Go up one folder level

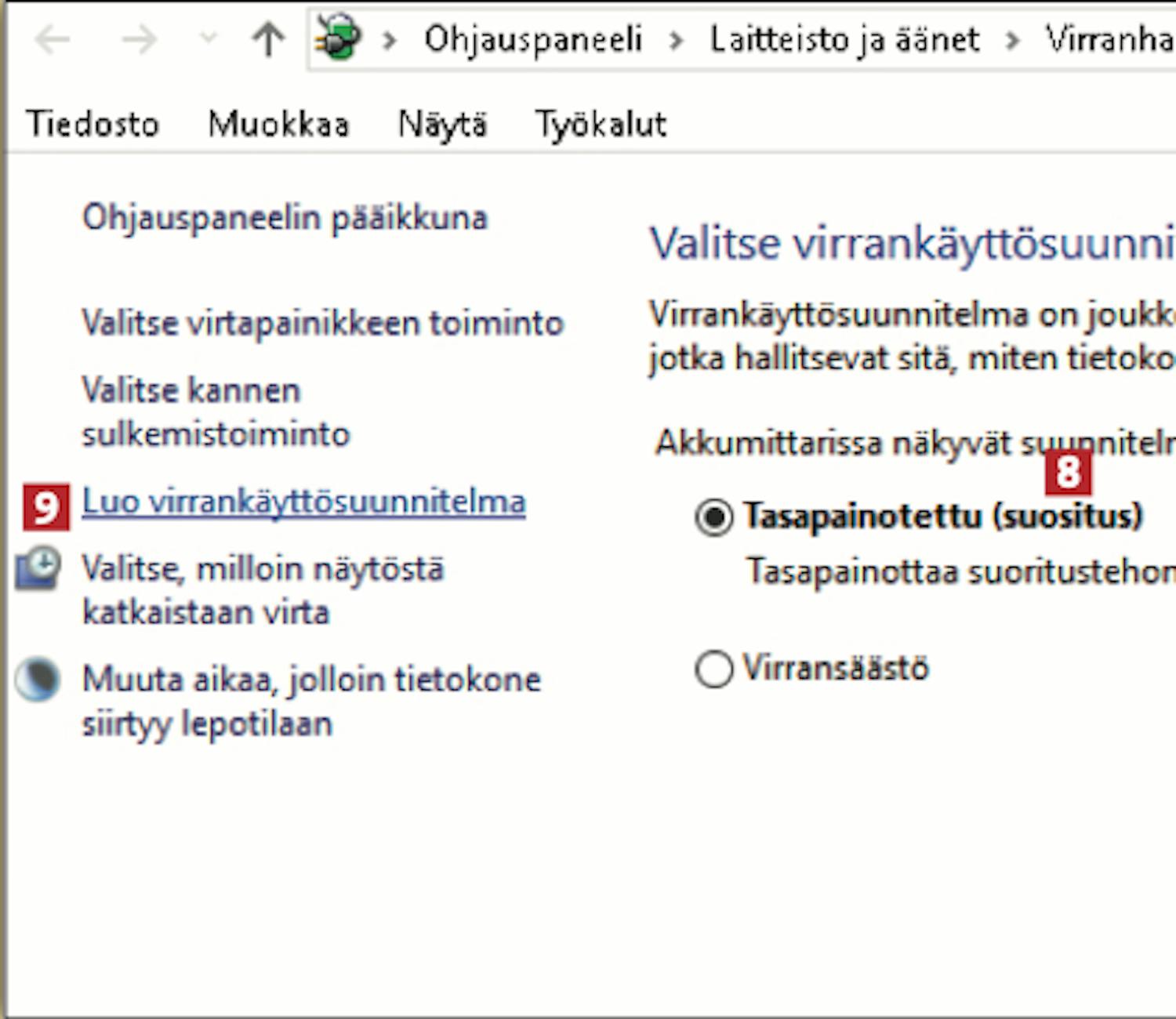tap(268, 39)
